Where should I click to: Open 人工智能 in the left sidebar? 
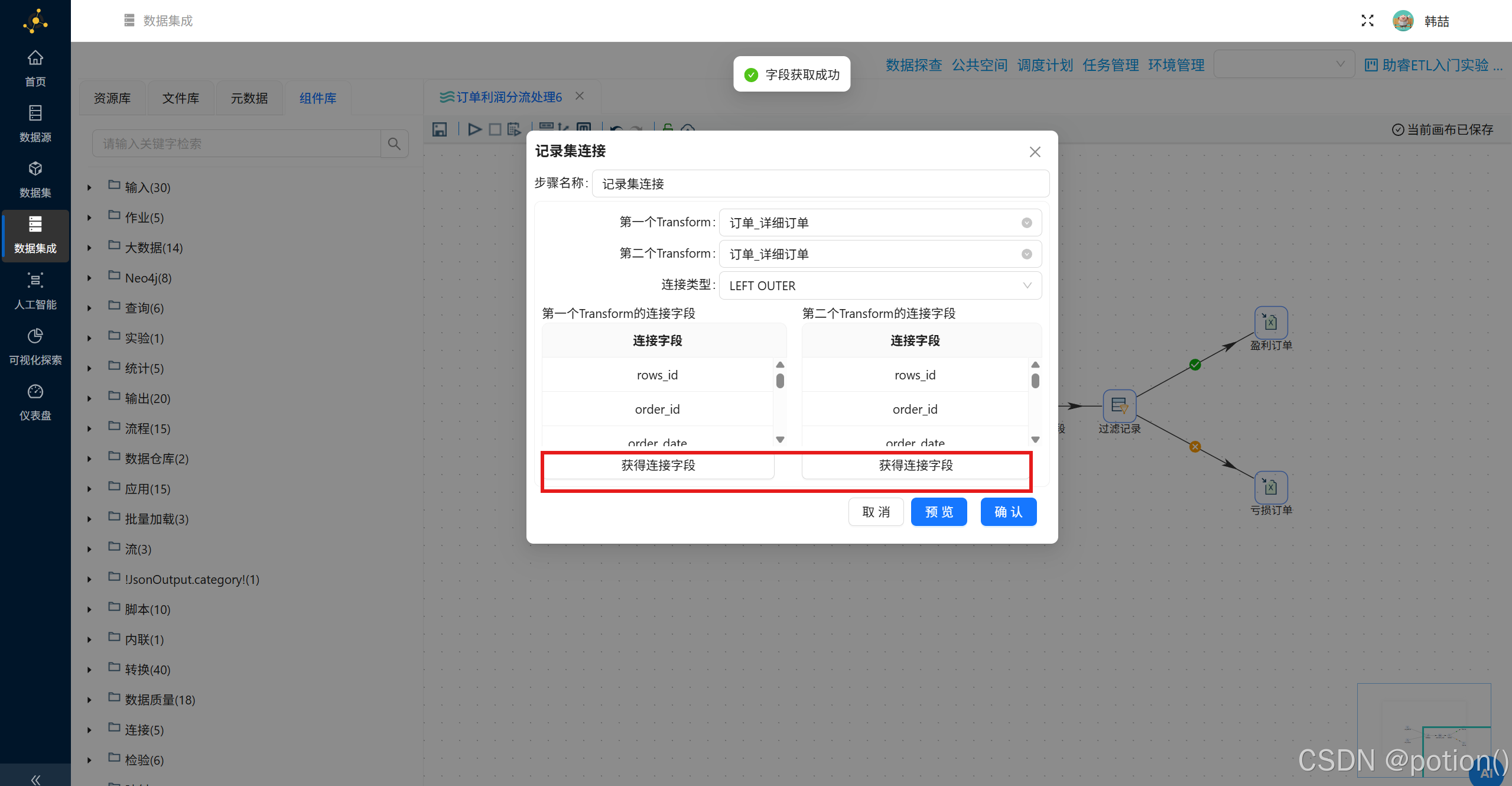coord(35,291)
